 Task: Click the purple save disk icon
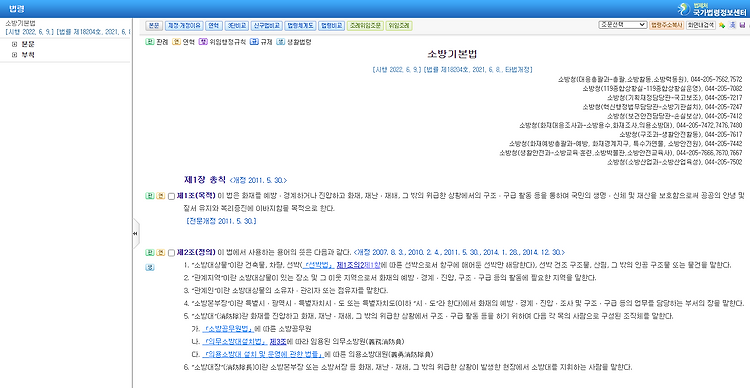click(742, 25)
